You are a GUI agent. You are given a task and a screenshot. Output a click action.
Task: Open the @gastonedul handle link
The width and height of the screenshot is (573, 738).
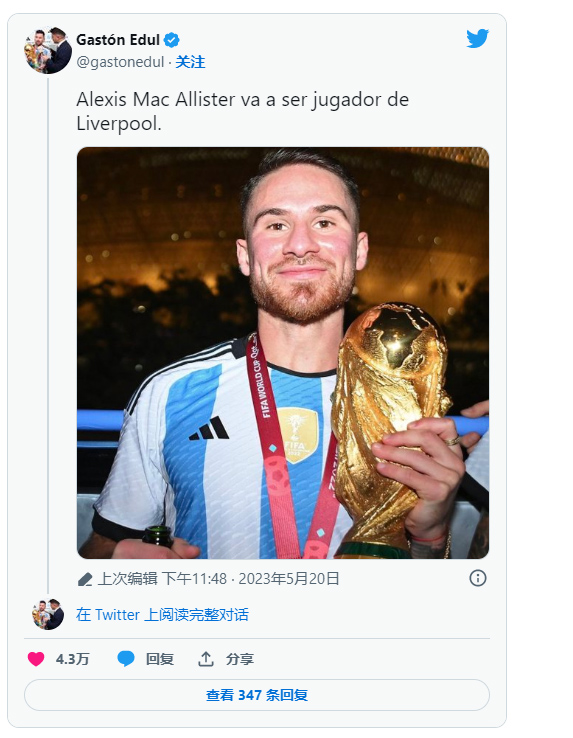click(120, 62)
